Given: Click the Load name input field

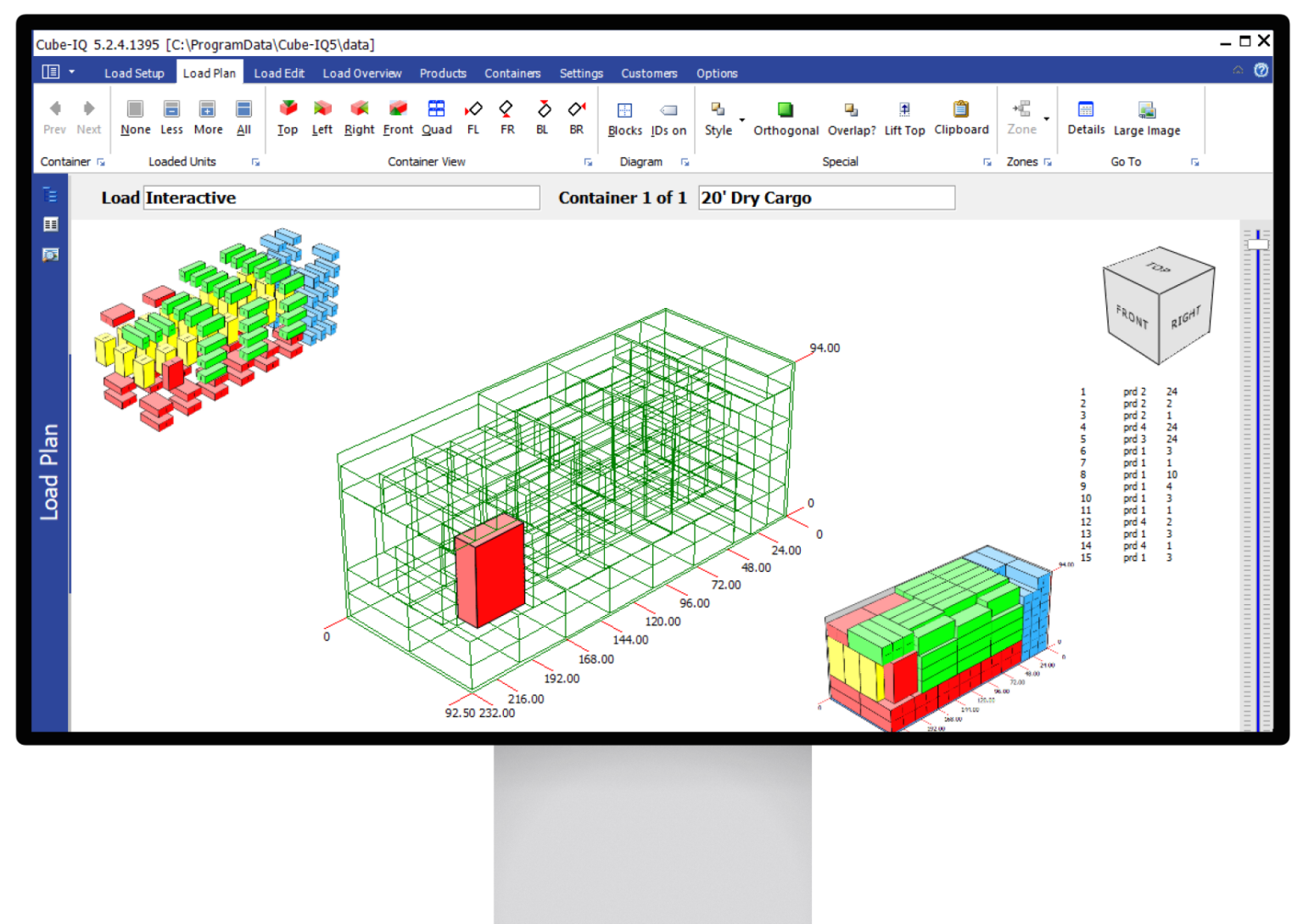Looking at the screenshot, I should pyautogui.click(x=341, y=198).
